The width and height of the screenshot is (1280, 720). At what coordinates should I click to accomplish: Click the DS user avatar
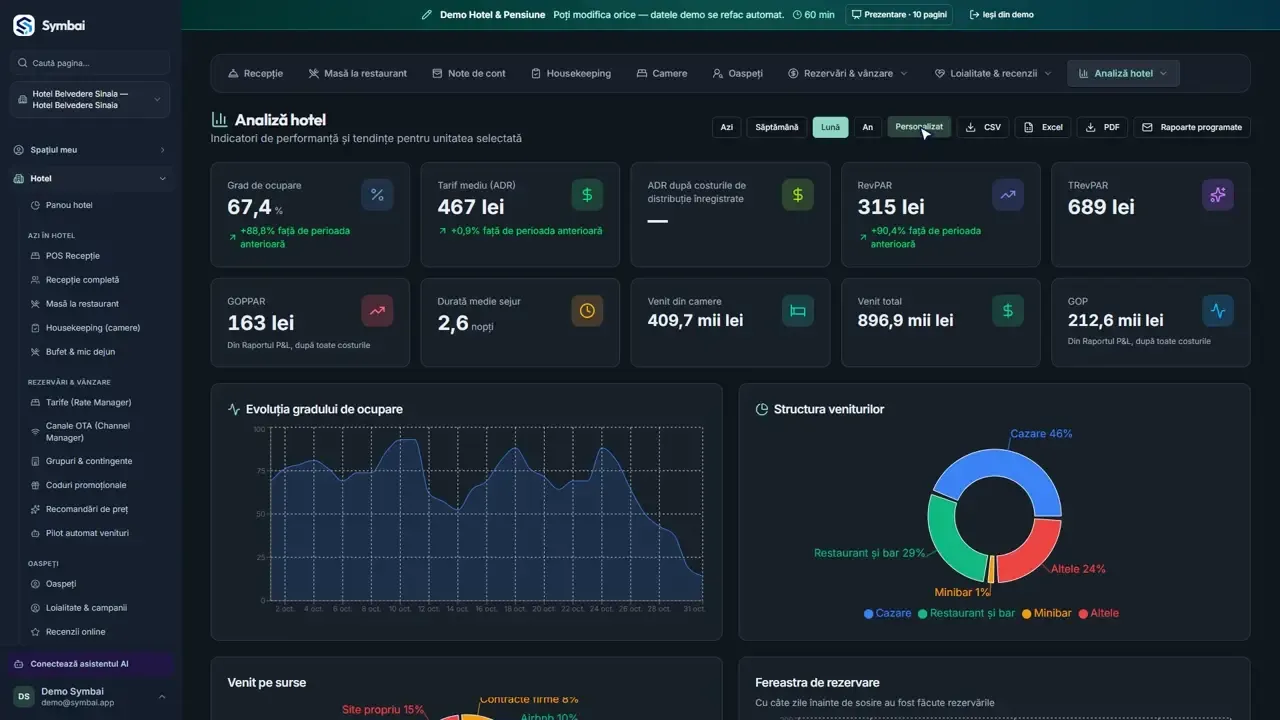tap(23, 697)
